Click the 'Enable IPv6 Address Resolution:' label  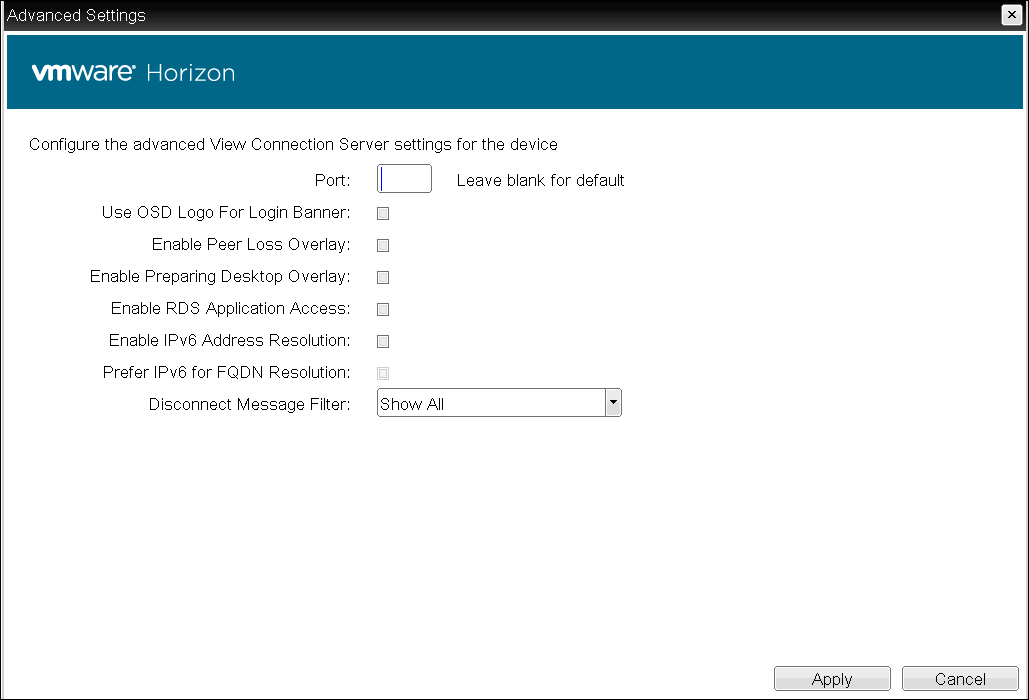(229, 340)
